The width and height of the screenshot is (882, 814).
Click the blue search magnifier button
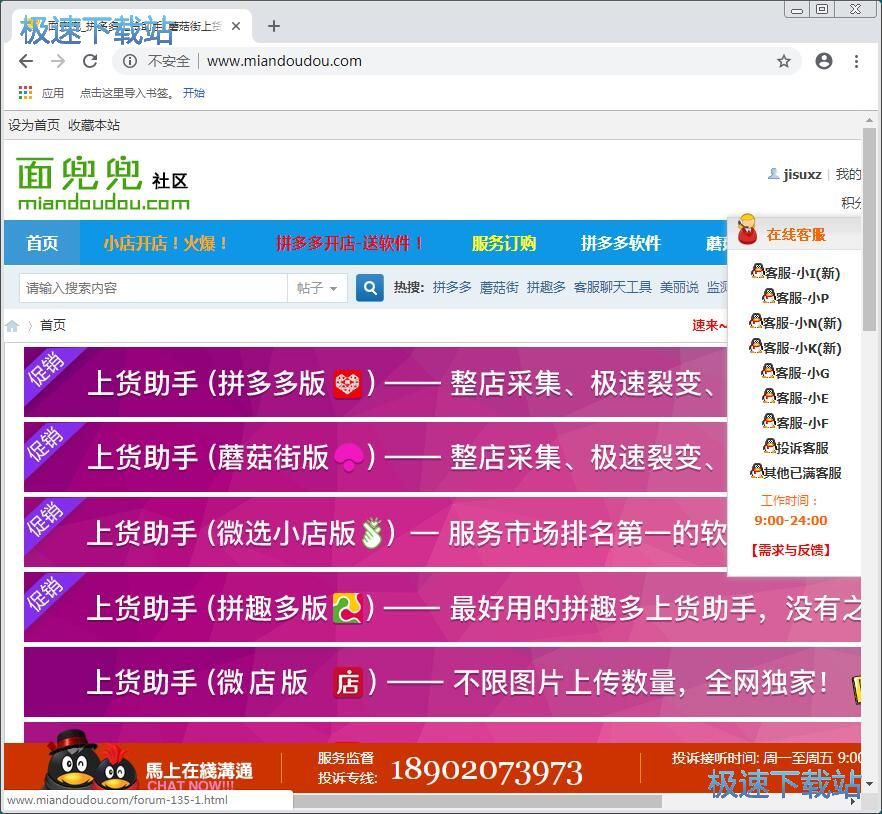tap(370, 288)
